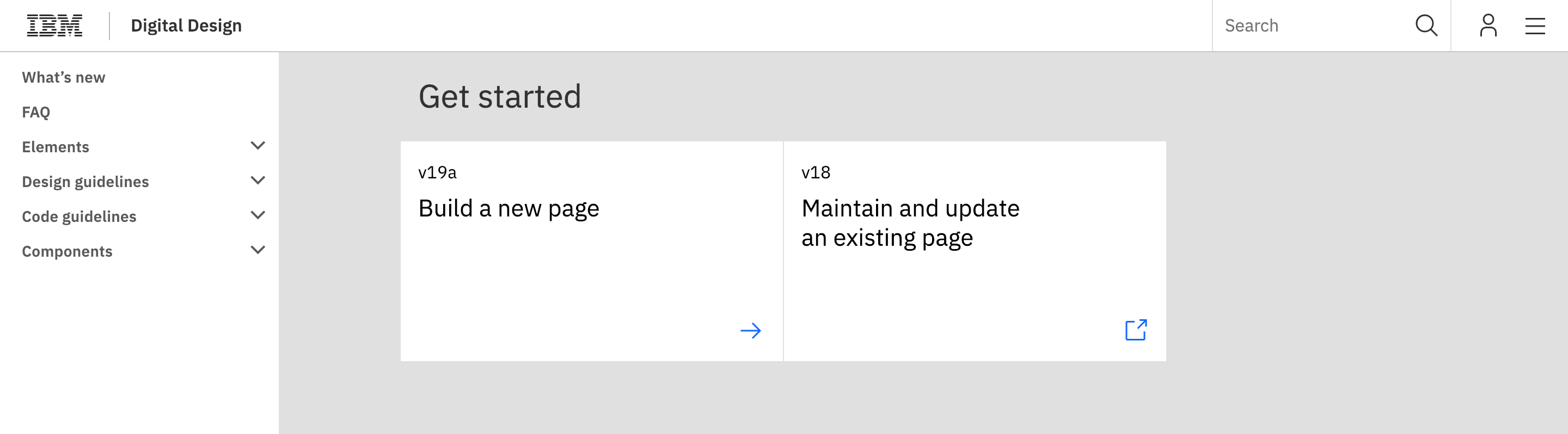The width and height of the screenshot is (1568, 434).
Task: Expand the Elements section
Action: pos(258,146)
